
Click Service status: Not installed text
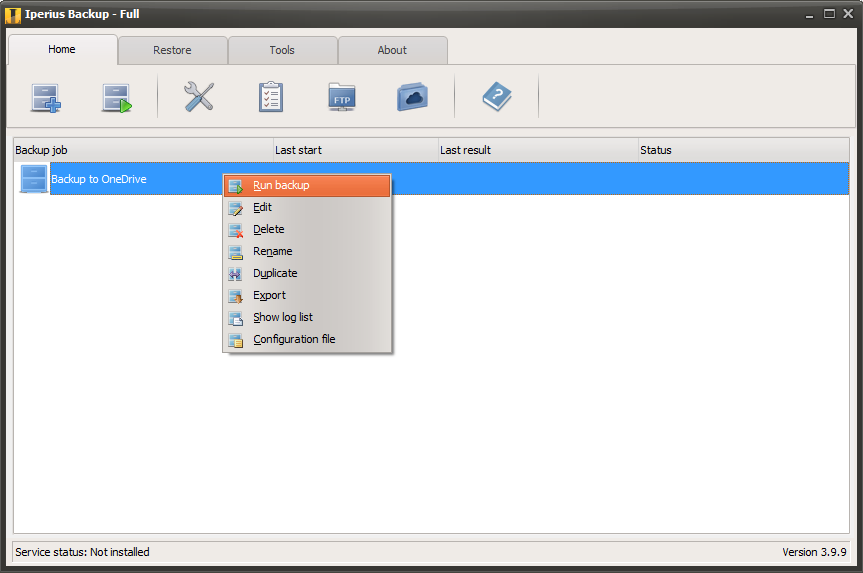click(x=83, y=552)
